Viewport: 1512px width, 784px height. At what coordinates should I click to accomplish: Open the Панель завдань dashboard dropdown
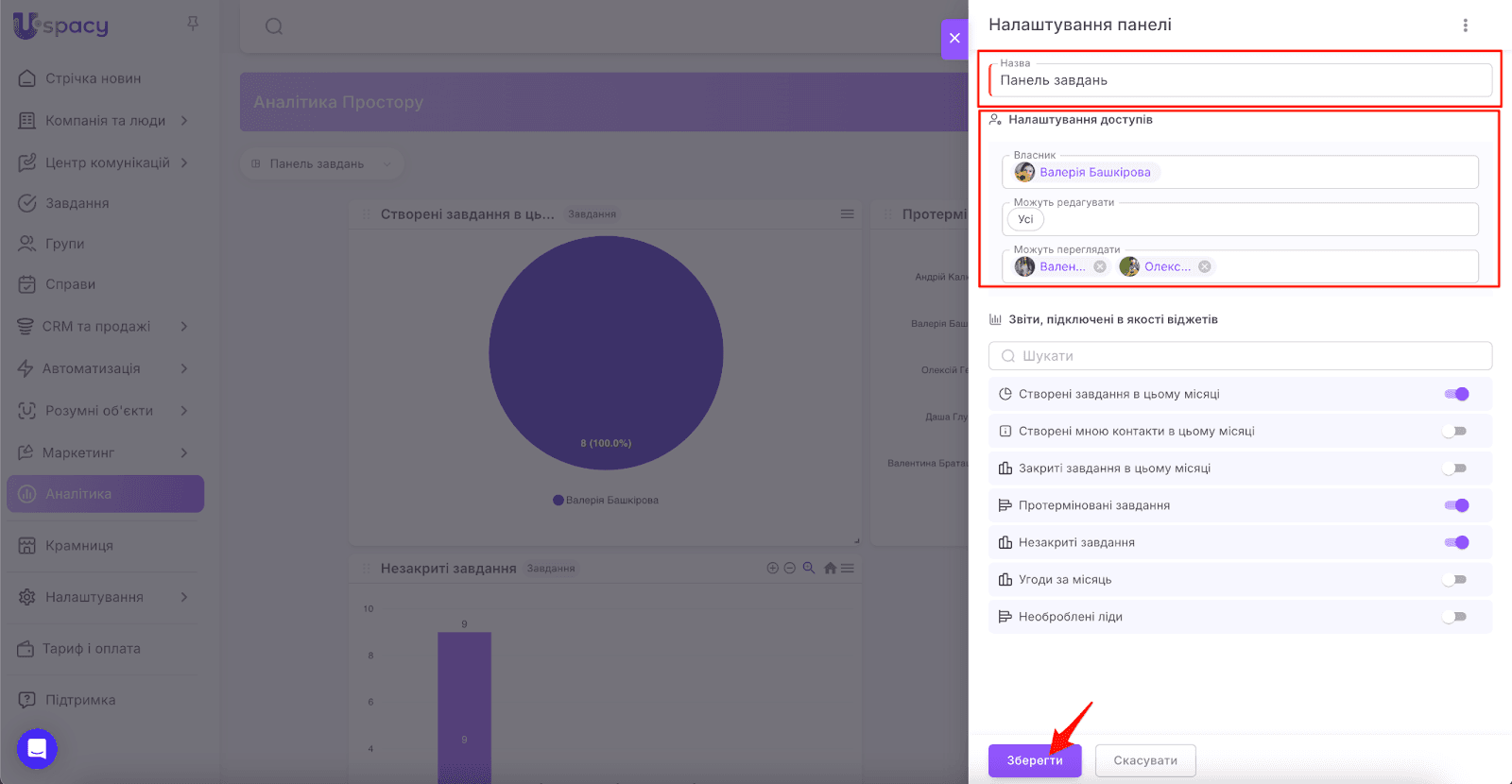320,164
